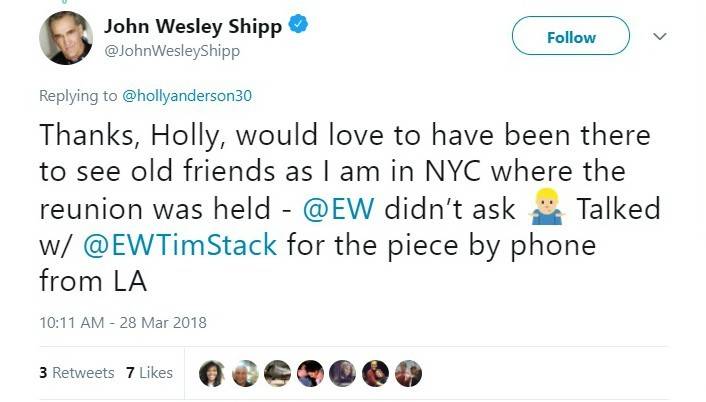View the 3 Retweets list
The height and width of the screenshot is (402, 706).
77,373
